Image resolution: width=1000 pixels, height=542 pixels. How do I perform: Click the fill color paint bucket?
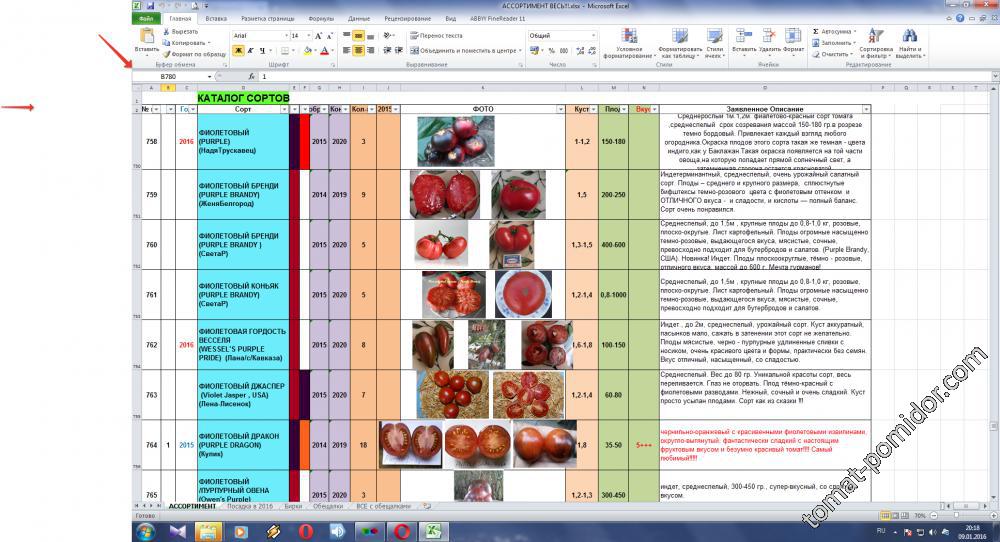click(307, 50)
